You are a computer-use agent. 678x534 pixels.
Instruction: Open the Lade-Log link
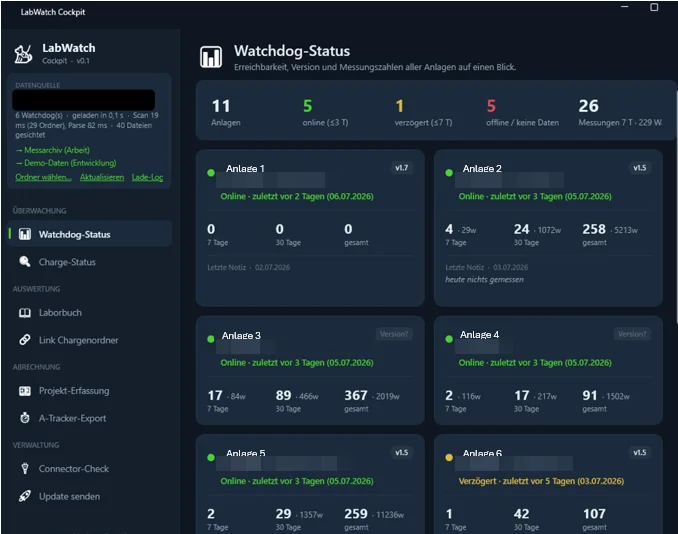(147, 177)
